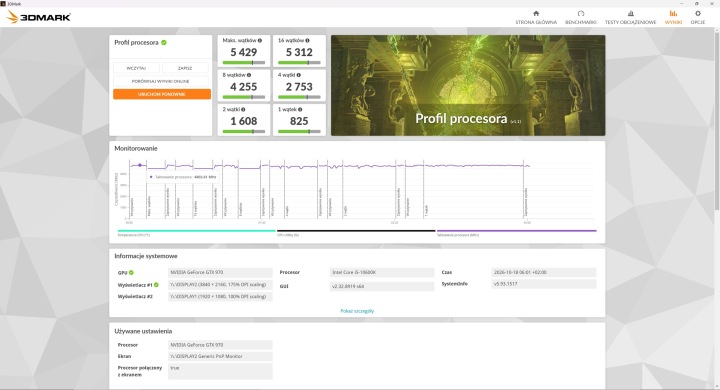Click the green checkmark next to GPU

pos(131,272)
